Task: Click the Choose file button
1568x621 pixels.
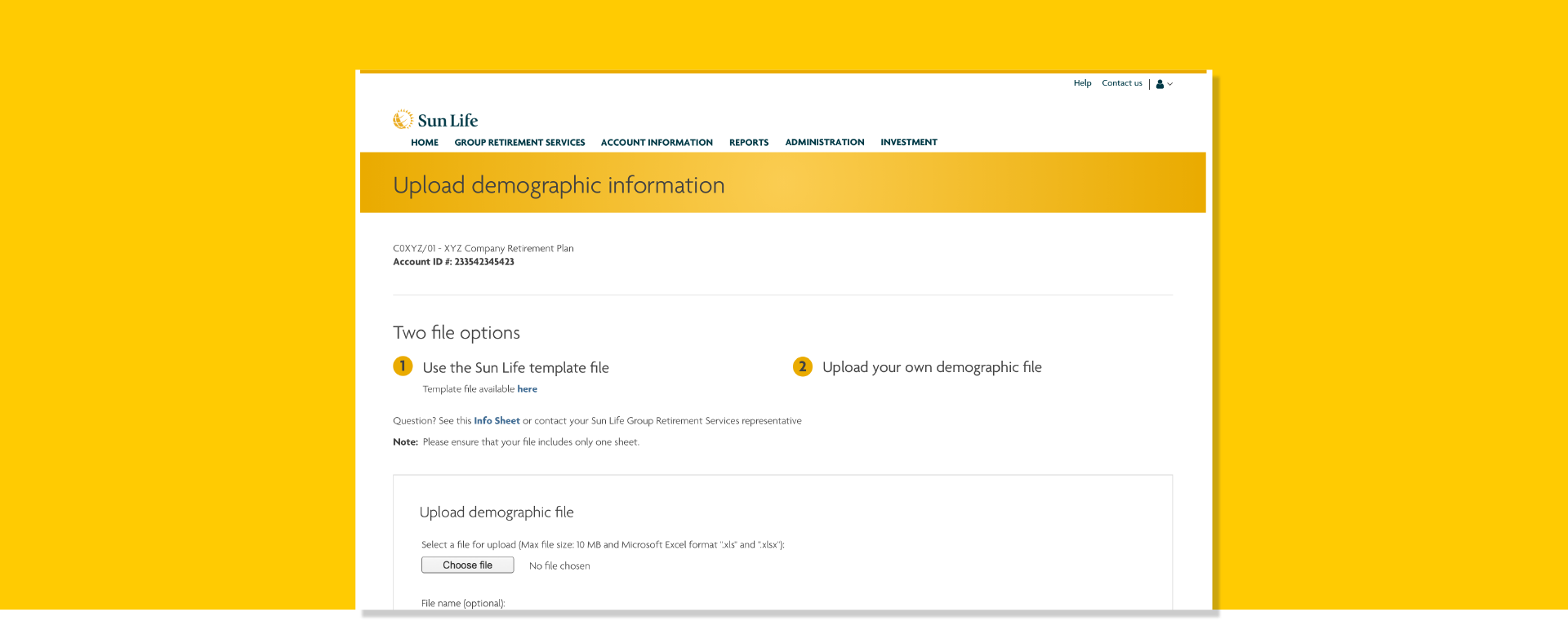Action: click(467, 566)
